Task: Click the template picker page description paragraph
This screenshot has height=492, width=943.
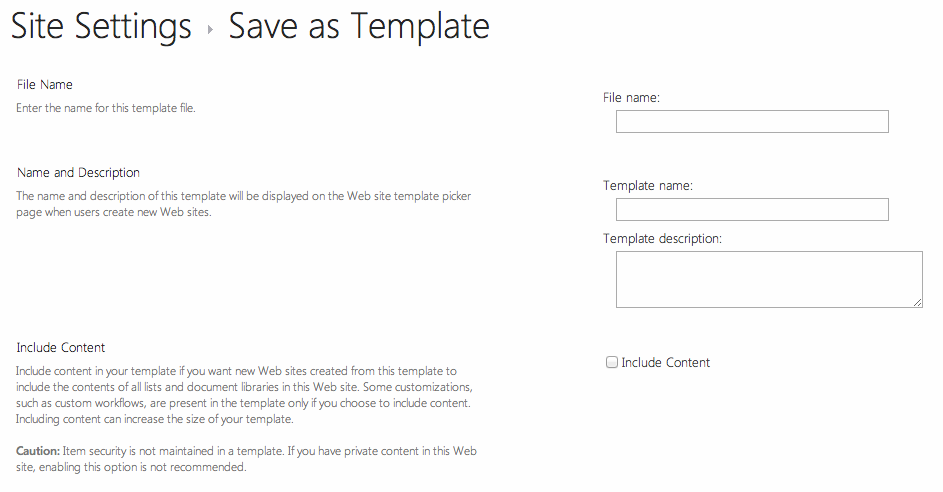Action: pos(243,204)
